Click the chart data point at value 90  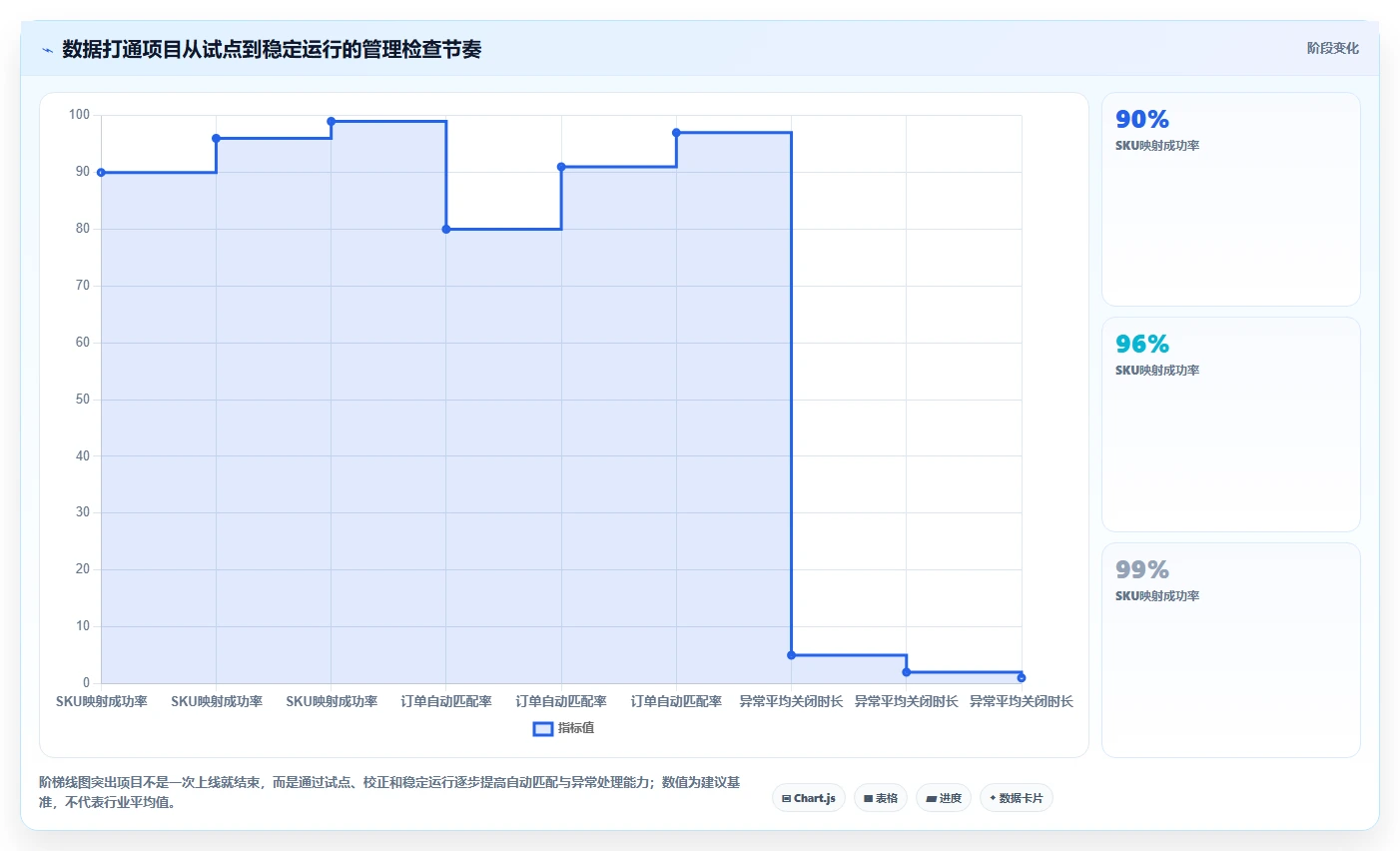coord(101,173)
